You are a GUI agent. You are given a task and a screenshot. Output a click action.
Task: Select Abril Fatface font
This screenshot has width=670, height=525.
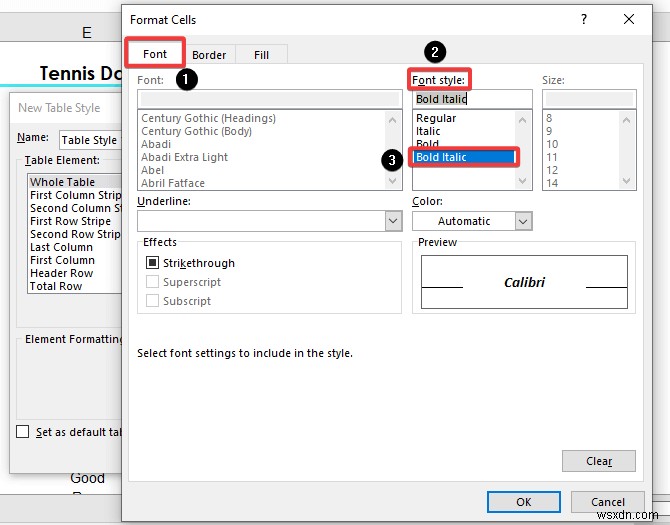tap(173, 183)
